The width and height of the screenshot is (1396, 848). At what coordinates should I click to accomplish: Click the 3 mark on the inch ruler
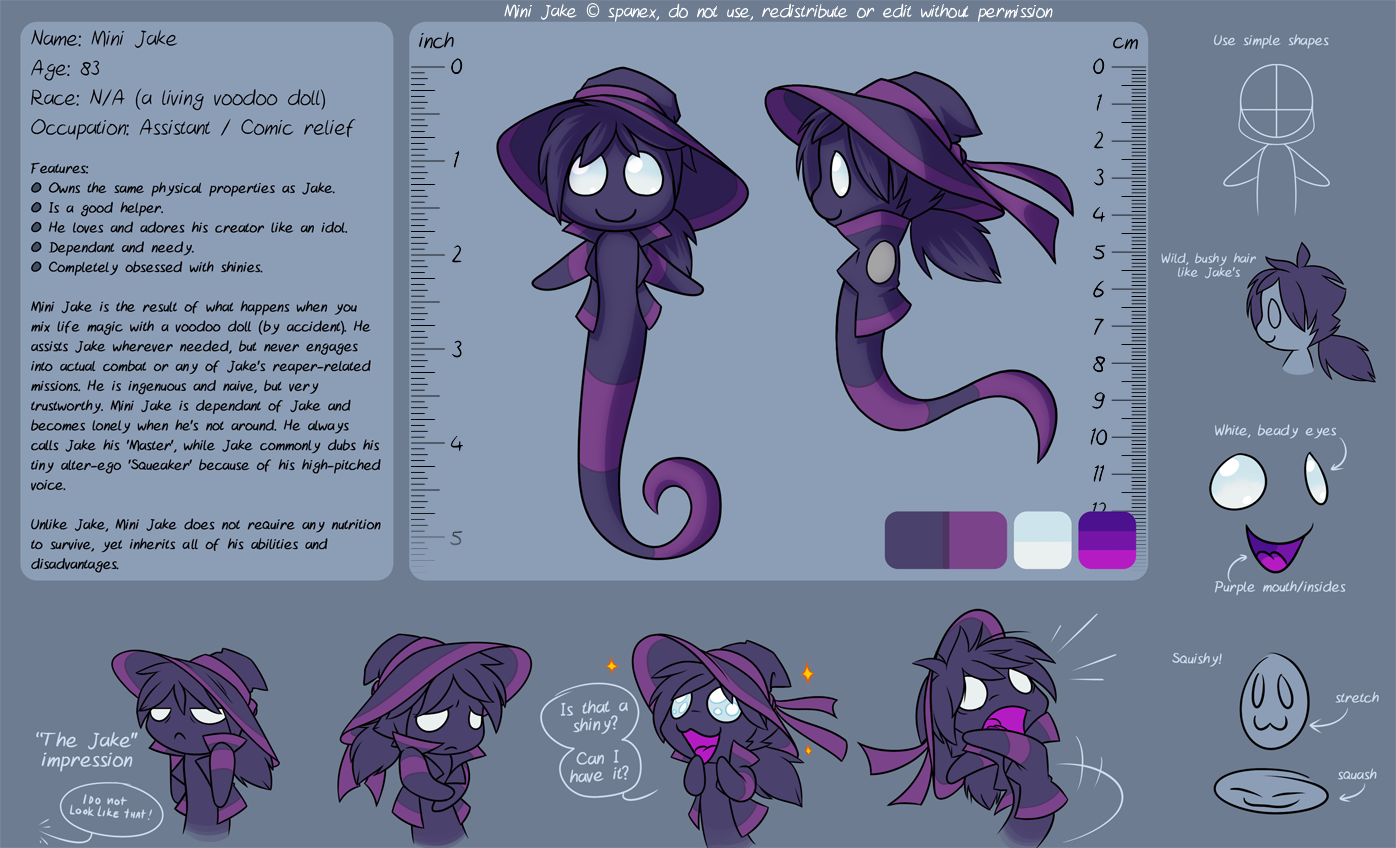pyautogui.click(x=455, y=350)
